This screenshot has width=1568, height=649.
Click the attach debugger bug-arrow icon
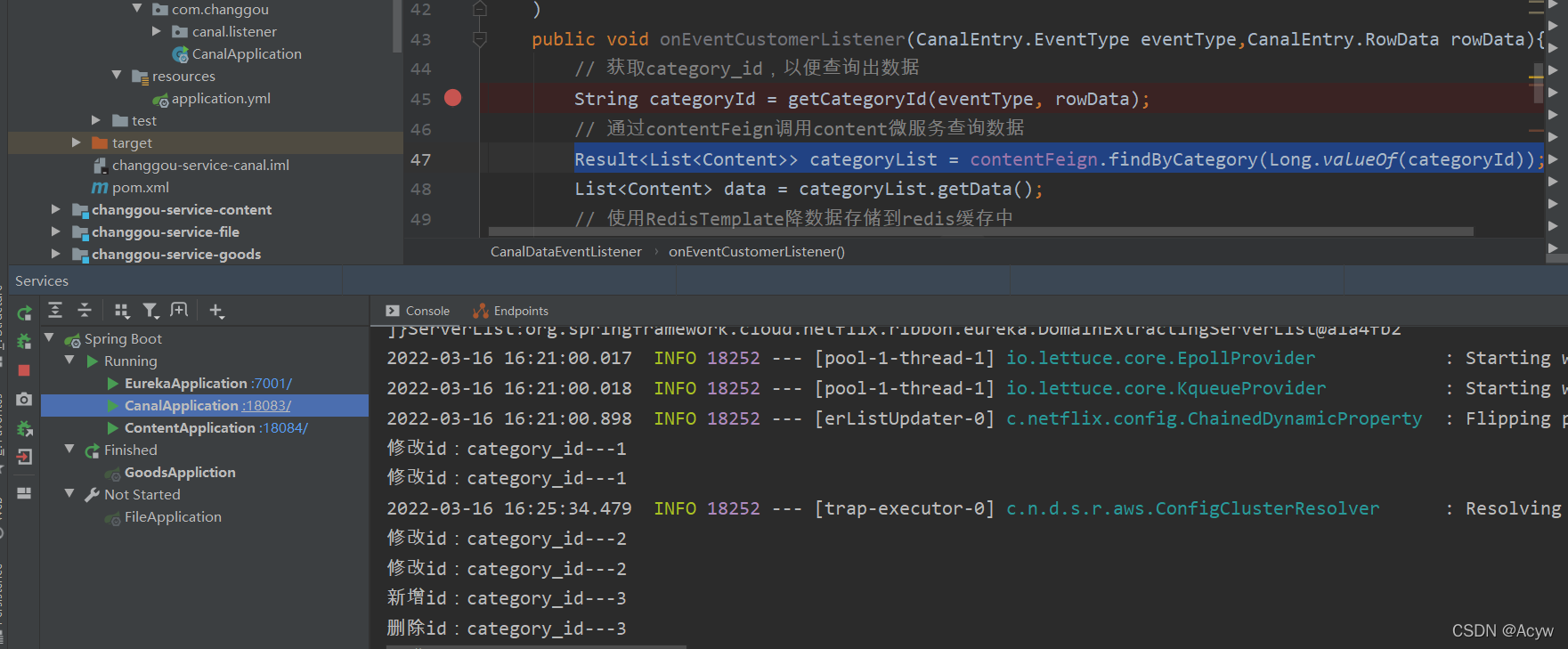(x=24, y=428)
